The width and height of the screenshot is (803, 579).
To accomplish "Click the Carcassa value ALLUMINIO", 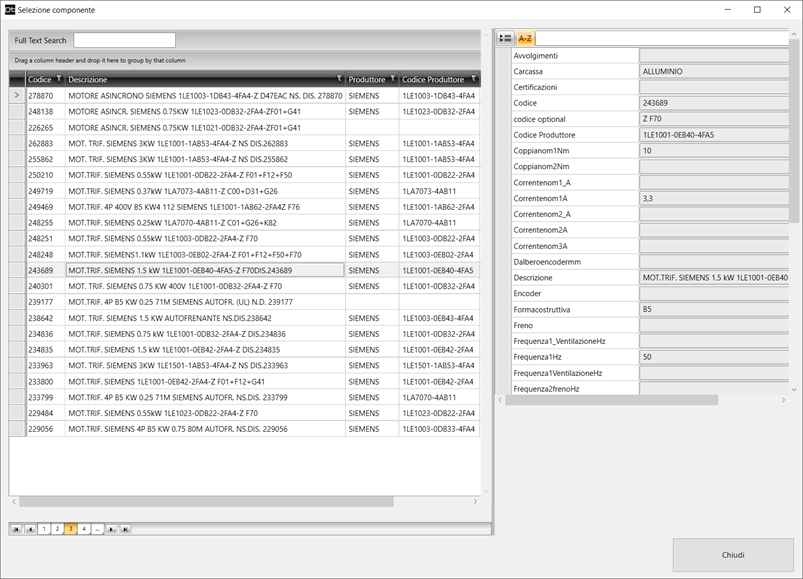I will click(714, 71).
